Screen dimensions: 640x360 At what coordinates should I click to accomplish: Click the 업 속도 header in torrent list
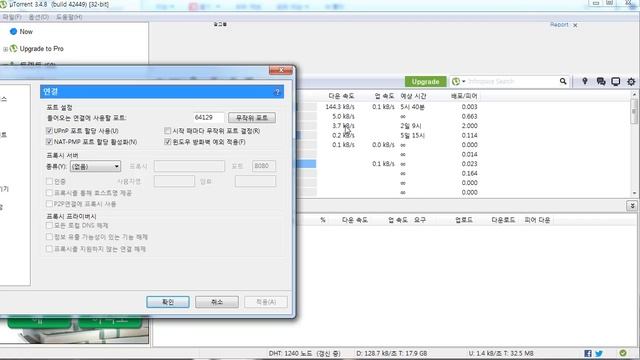tap(384, 96)
